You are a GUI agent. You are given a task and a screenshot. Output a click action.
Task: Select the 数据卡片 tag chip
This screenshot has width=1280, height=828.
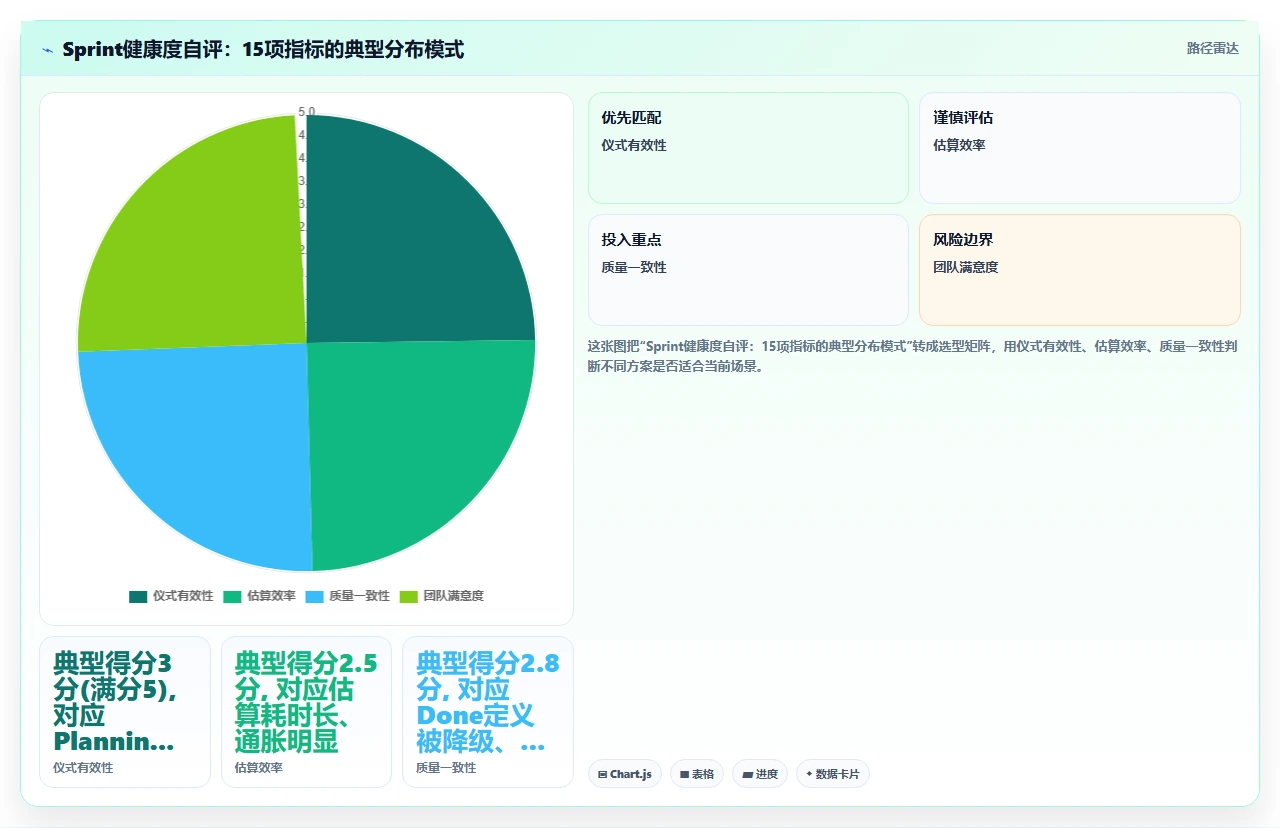(x=833, y=774)
